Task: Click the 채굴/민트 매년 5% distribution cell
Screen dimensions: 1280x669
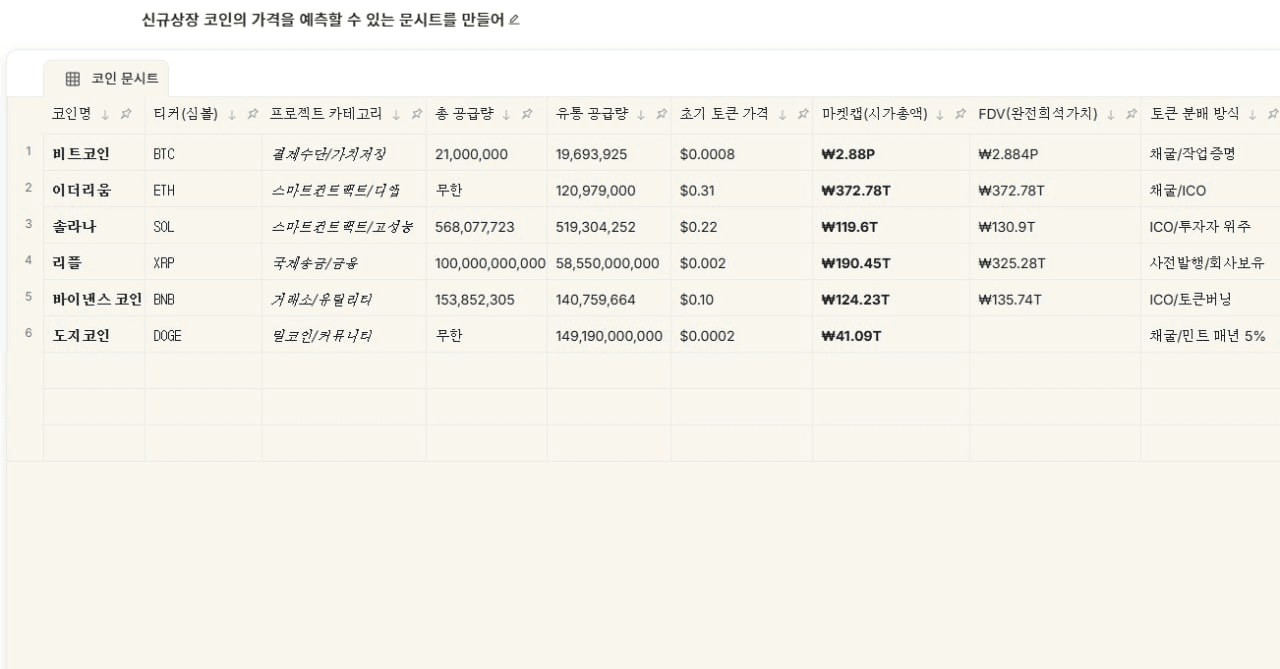Action: (1210, 334)
